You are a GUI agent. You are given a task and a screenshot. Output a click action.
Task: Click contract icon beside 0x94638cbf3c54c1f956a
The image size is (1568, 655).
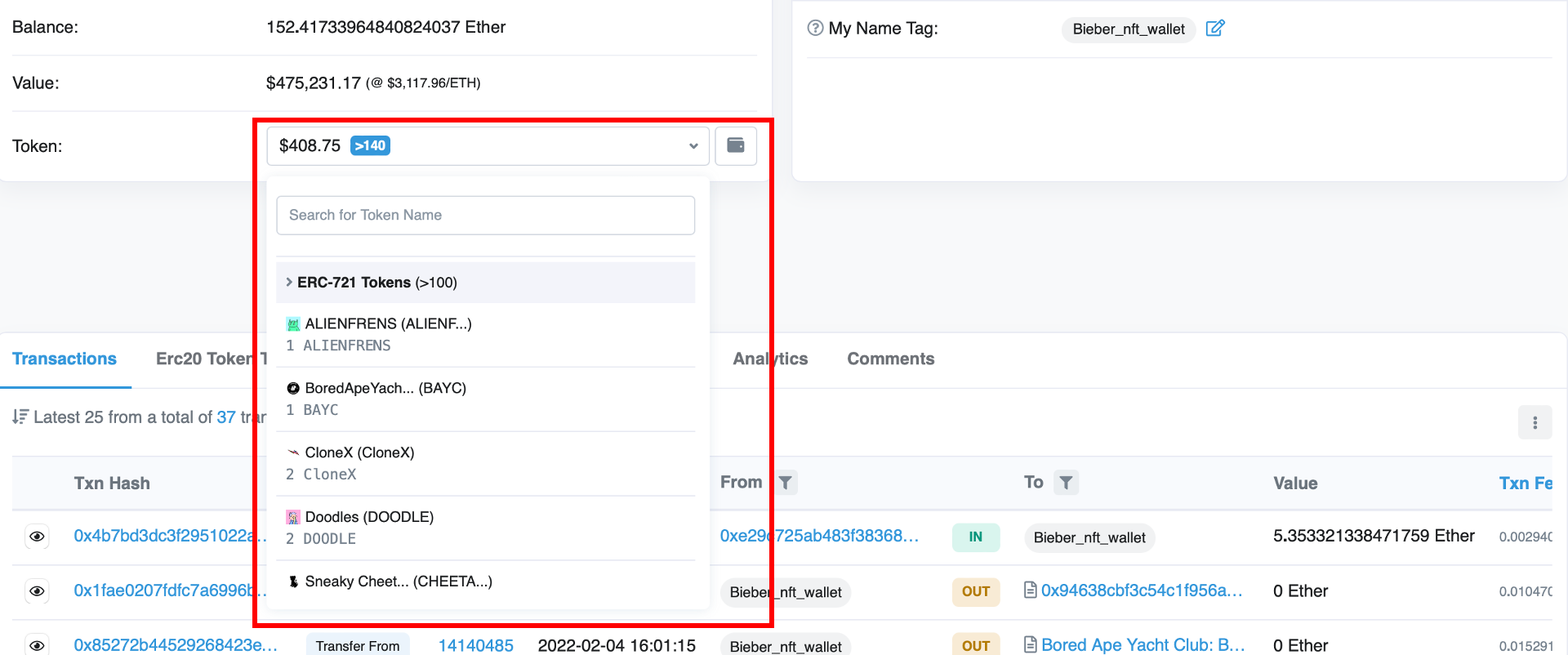pyautogui.click(x=1031, y=590)
